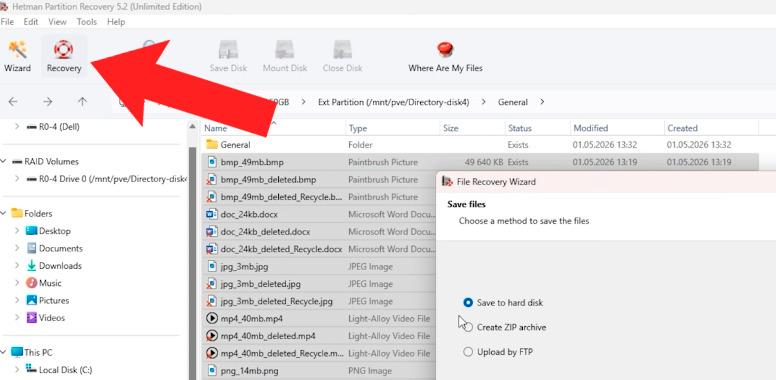Collapse the Folders section
The width and height of the screenshot is (776, 380).
[x=4, y=213]
